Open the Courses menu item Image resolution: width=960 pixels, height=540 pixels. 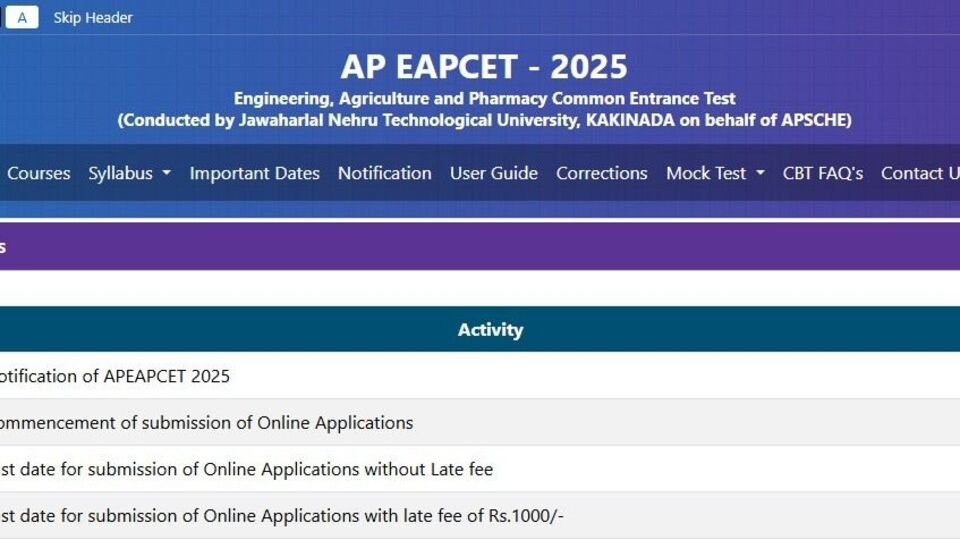pyautogui.click(x=39, y=173)
